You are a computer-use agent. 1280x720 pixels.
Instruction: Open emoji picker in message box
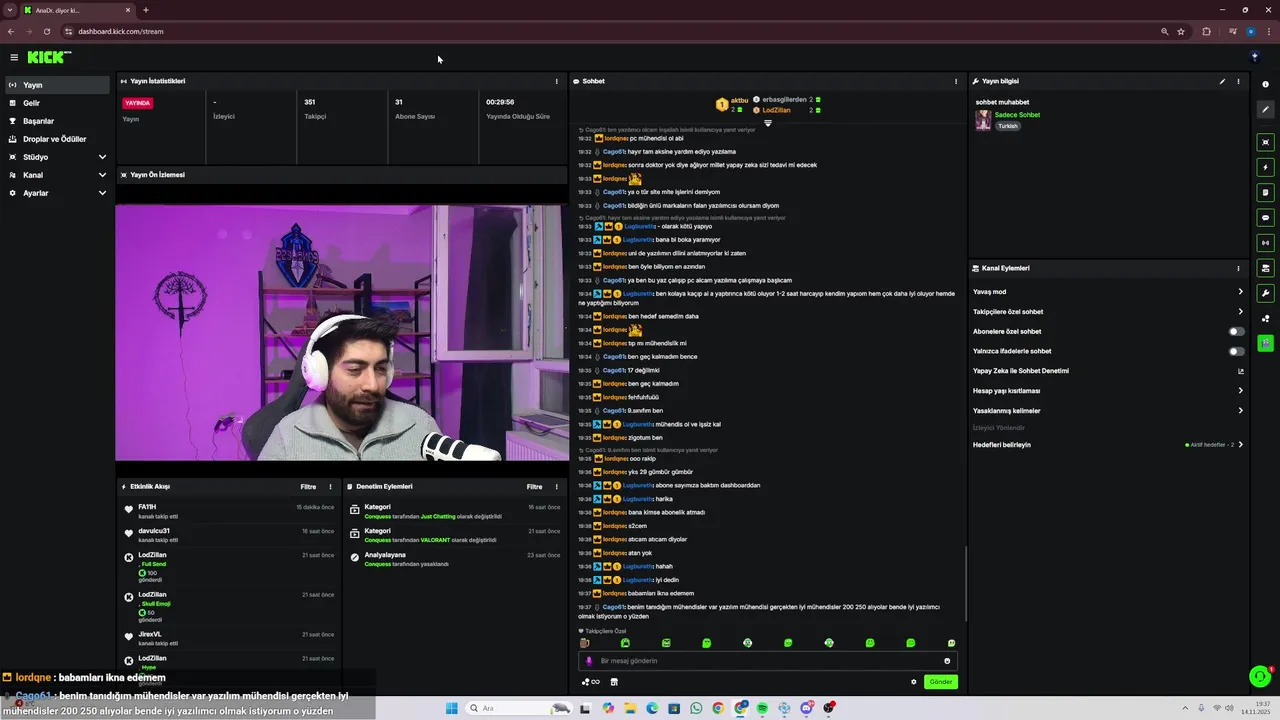(947, 661)
